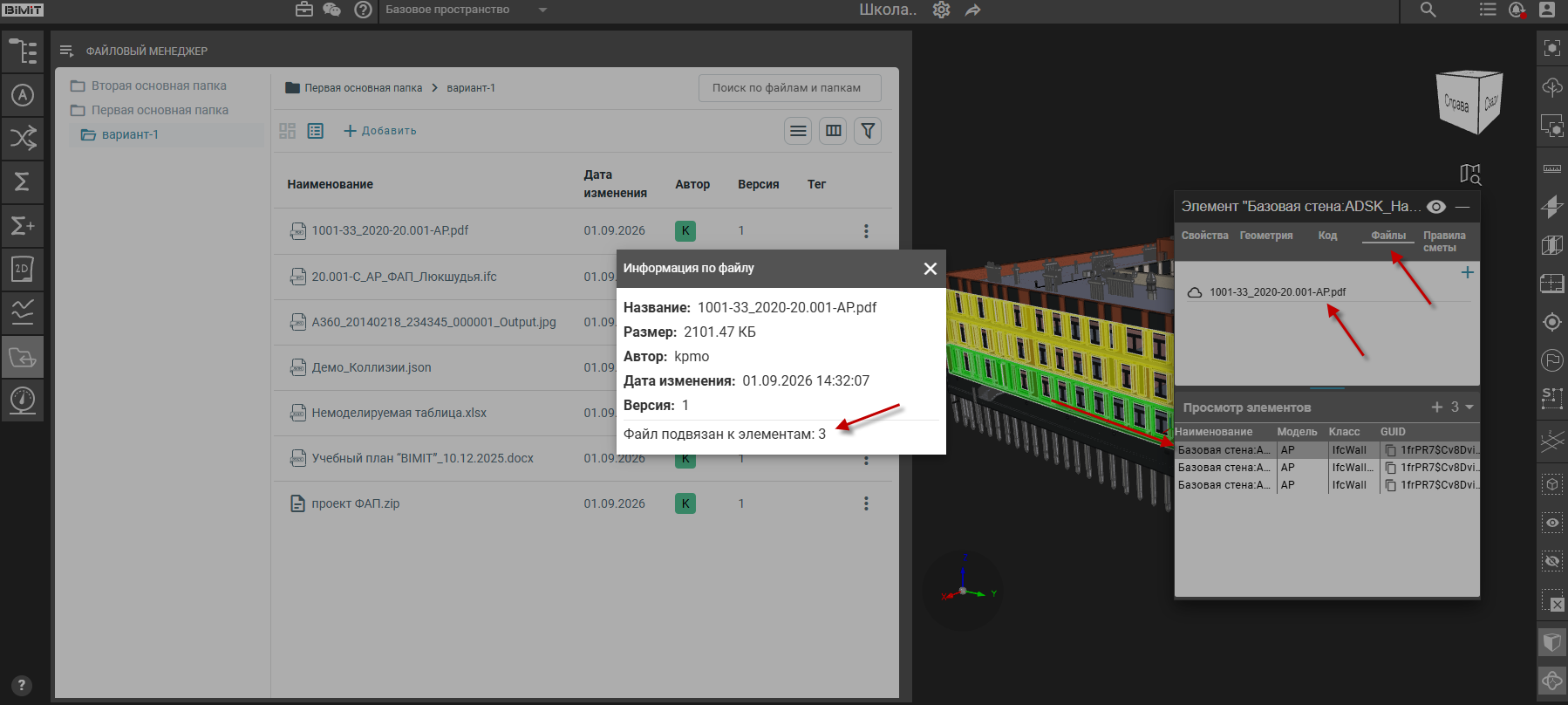
Task: Select the Sigma summation tool in sidebar
Action: 23,181
